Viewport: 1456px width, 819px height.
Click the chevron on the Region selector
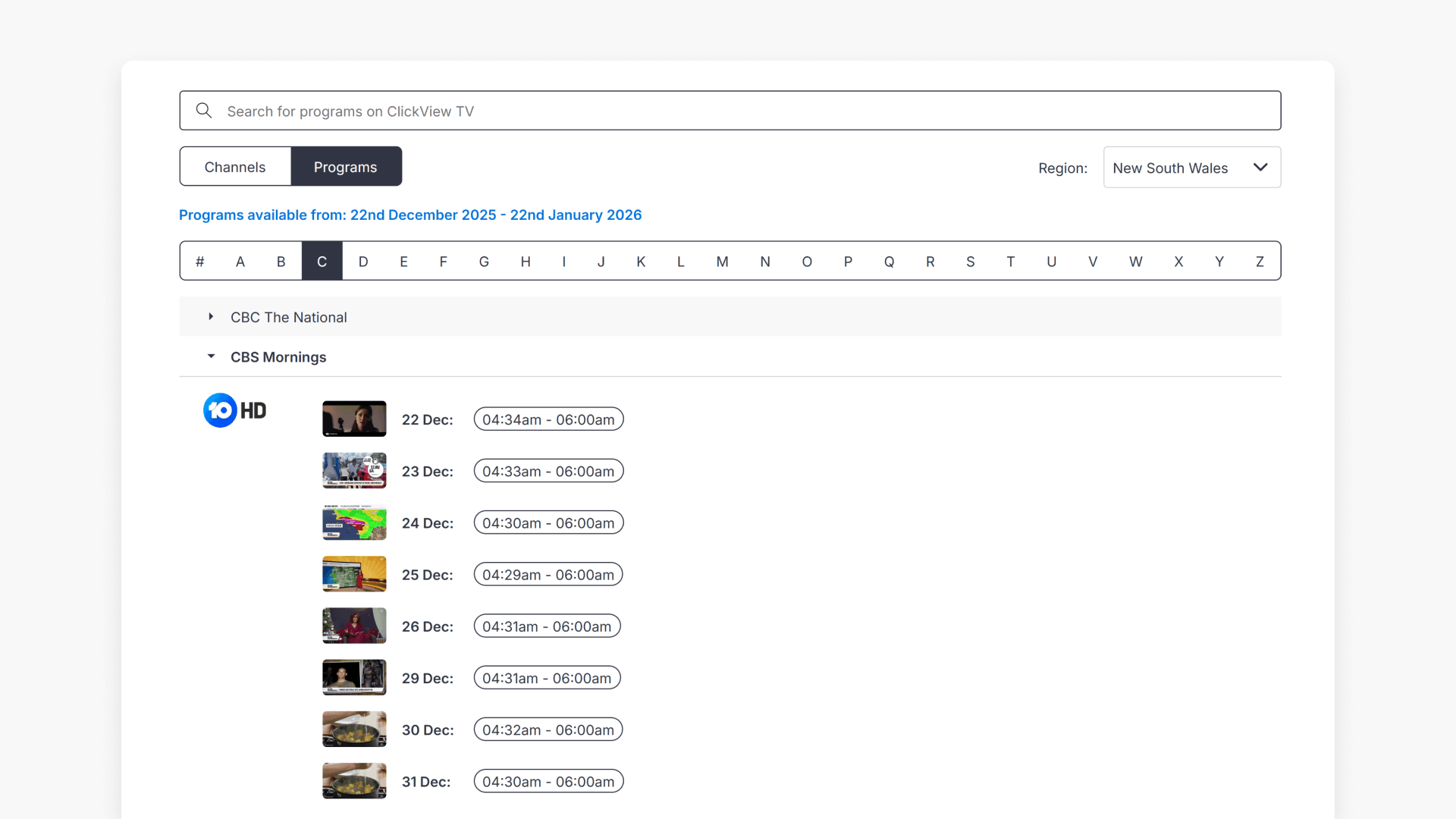pyautogui.click(x=1260, y=167)
